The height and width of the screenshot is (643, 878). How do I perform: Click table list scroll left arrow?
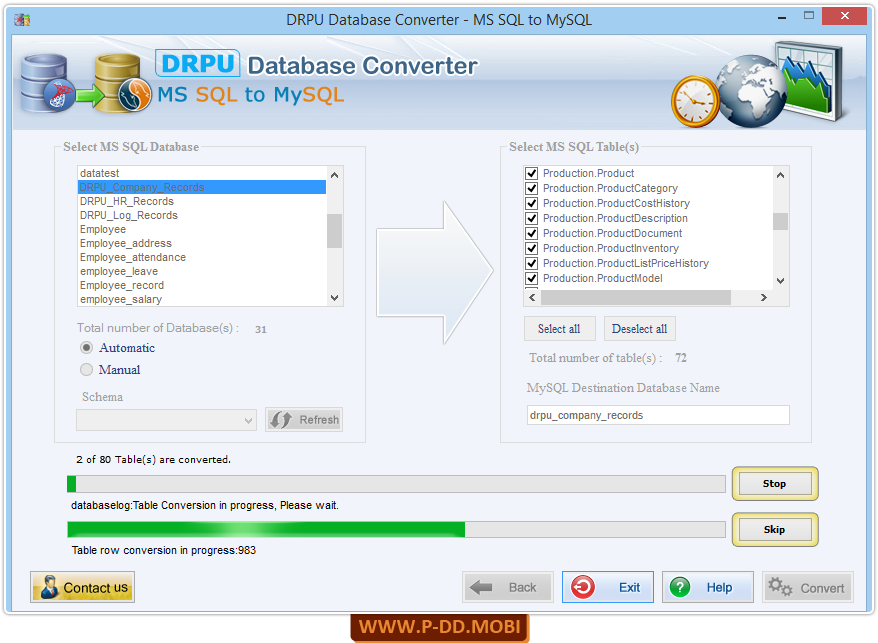click(533, 297)
